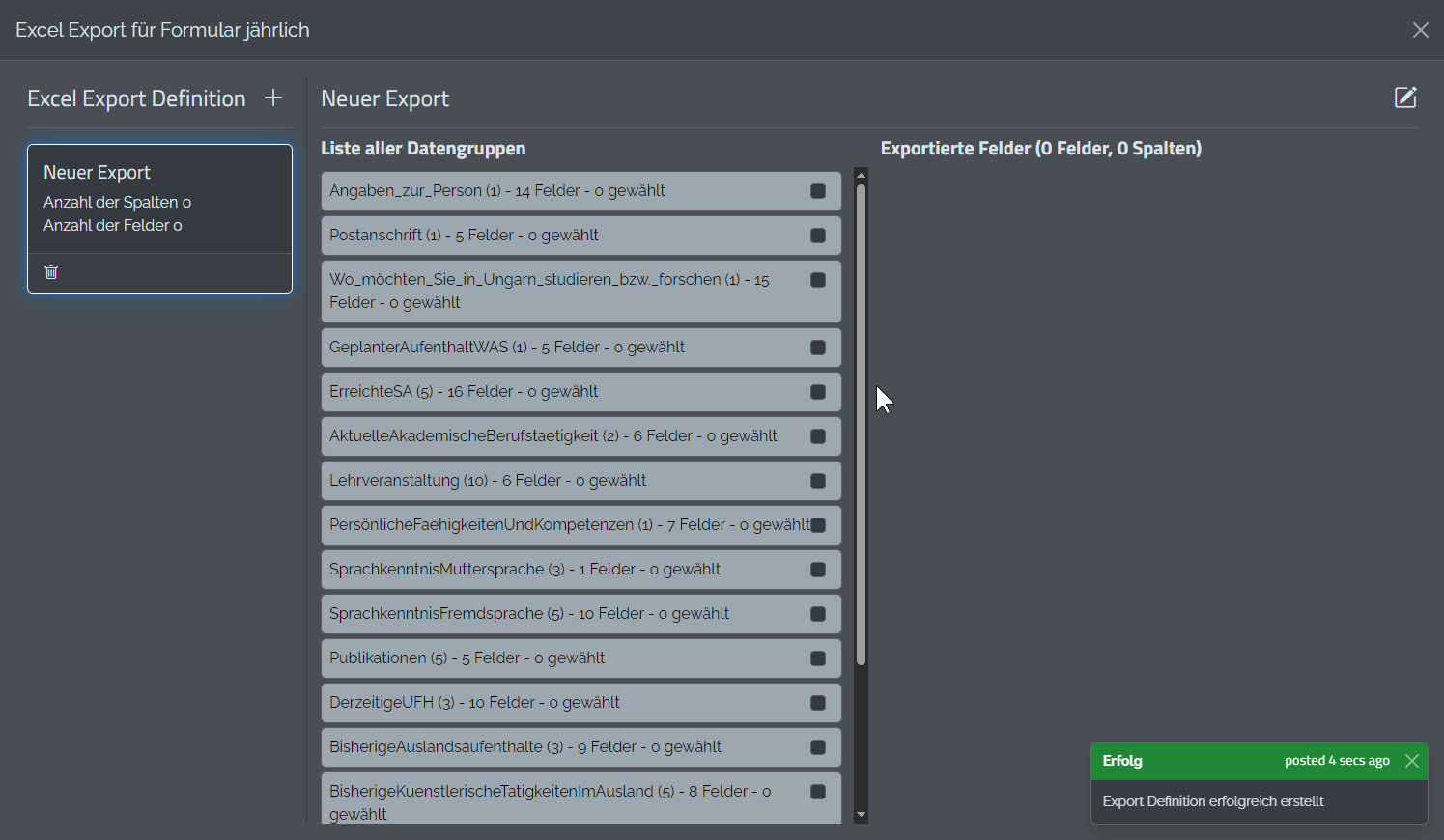Enable the BisherigeAuslandsaufenthalte checkbox

818,746
